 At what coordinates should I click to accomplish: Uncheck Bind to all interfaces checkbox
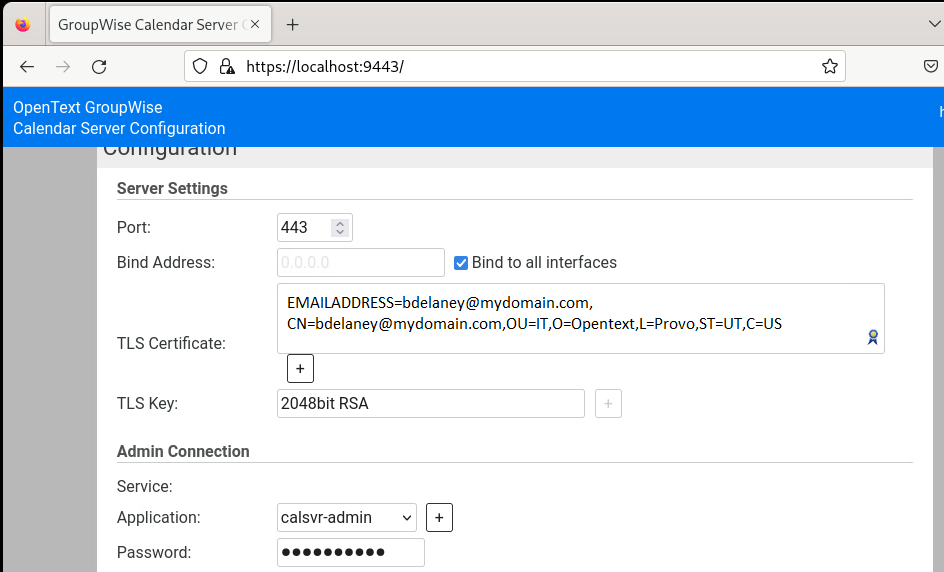(x=461, y=263)
